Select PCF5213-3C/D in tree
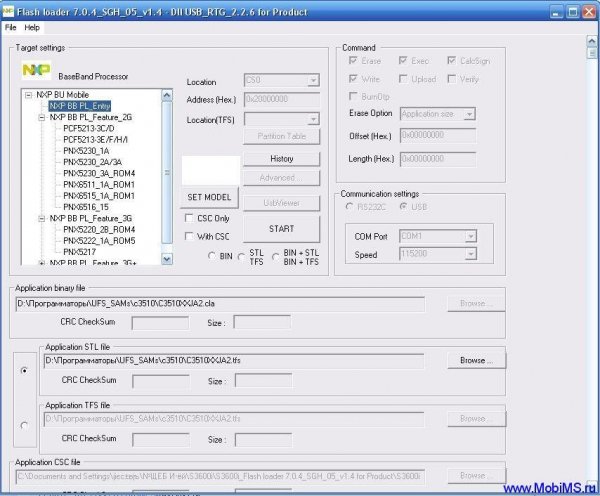This screenshot has width=600, height=496. pyautogui.click(x=89, y=129)
